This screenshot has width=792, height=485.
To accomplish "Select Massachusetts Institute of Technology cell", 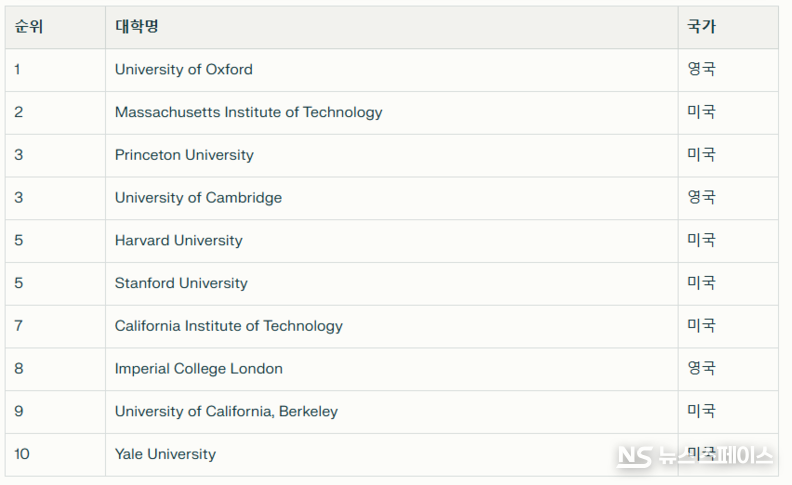I will tap(248, 112).
